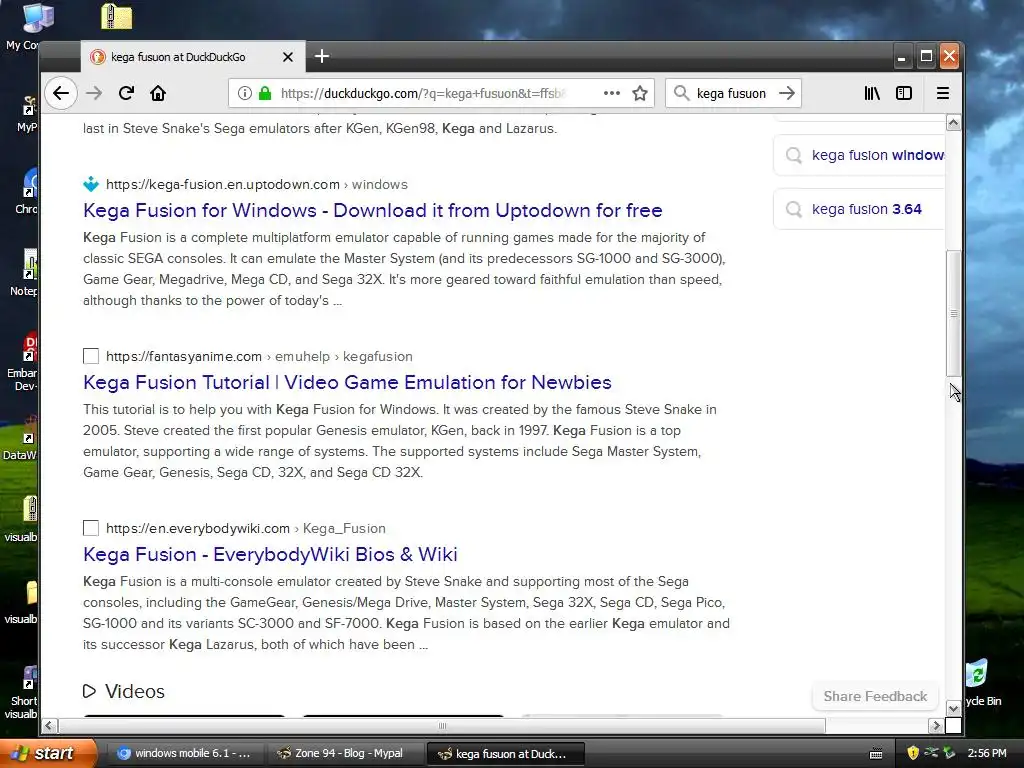Open Kega Fusion for Windows Uptodown result
The width and height of the screenshot is (1024, 768).
[x=373, y=210]
